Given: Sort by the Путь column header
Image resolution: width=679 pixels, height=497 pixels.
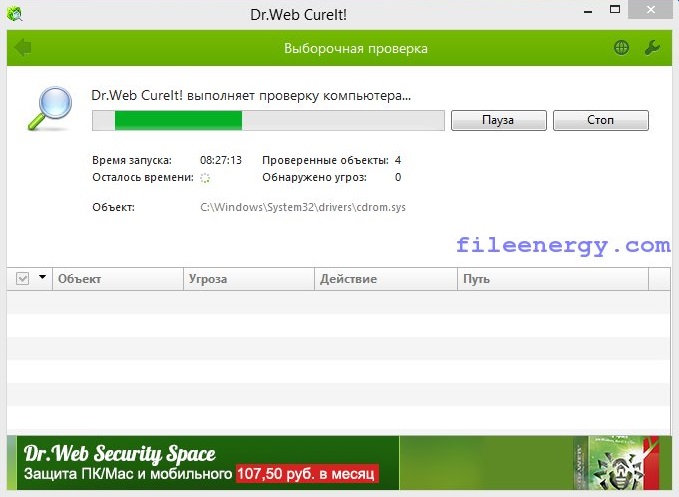Looking at the screenshot, I should pos(553,279).
